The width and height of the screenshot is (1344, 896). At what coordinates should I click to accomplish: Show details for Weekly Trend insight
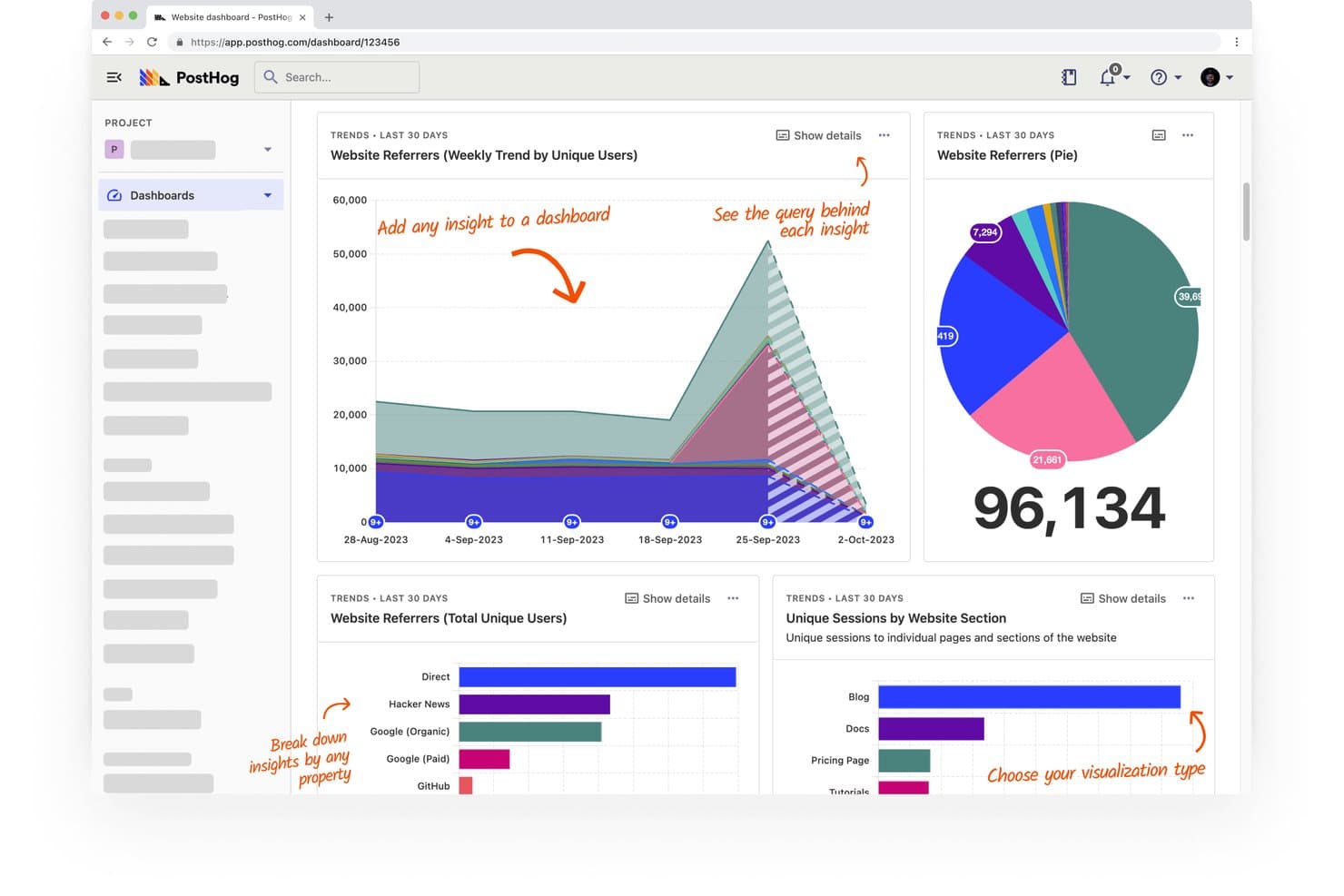tap(818, 135)
